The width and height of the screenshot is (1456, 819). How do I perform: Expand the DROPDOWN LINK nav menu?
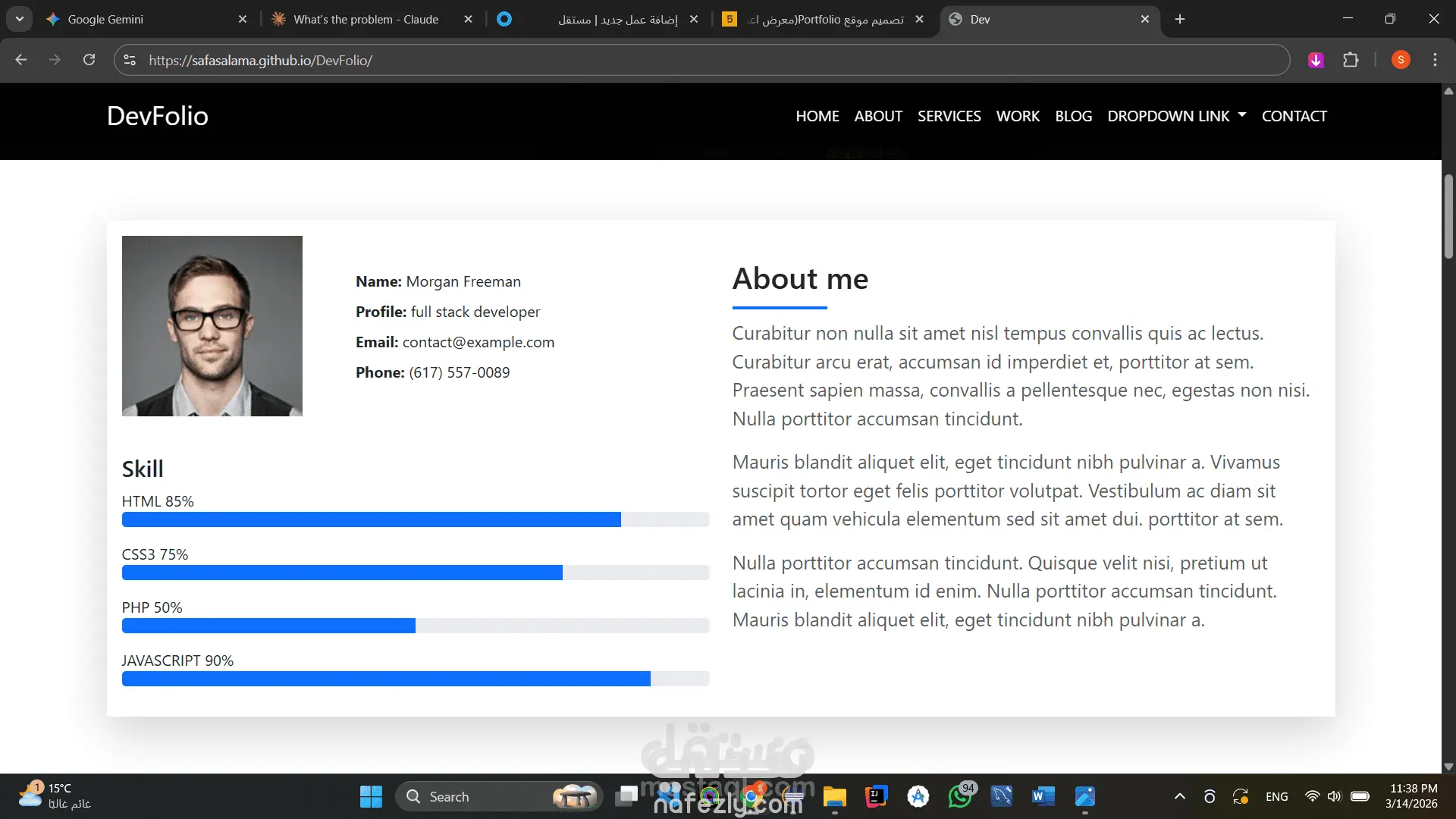tap(1176, 116)
